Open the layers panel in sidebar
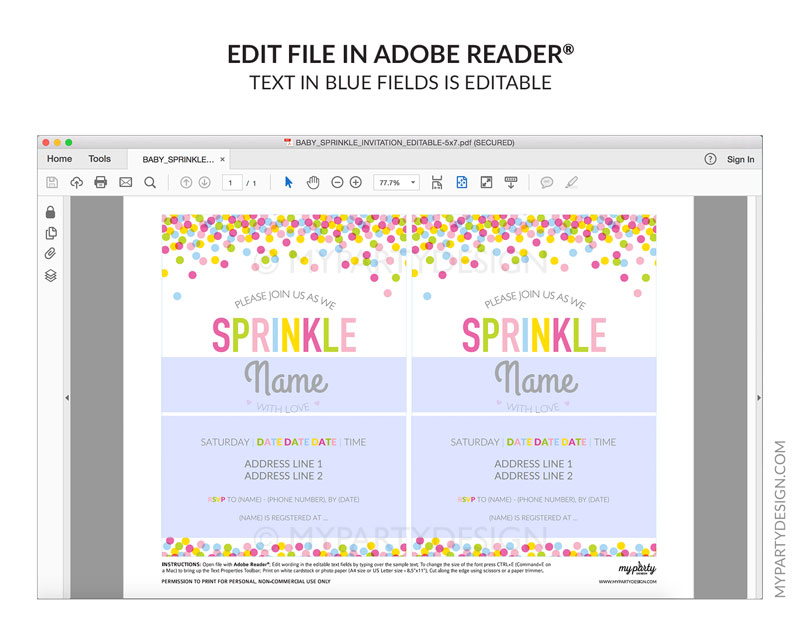Image resolution: width=800 pixels, height=637 pixels. click(51, 276)
